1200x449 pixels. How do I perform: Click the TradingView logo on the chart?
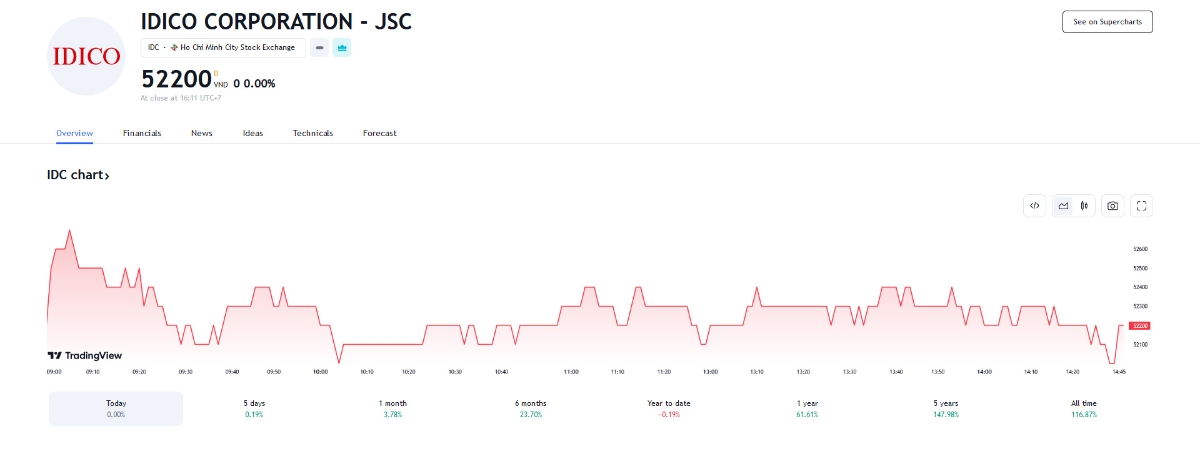85,355
